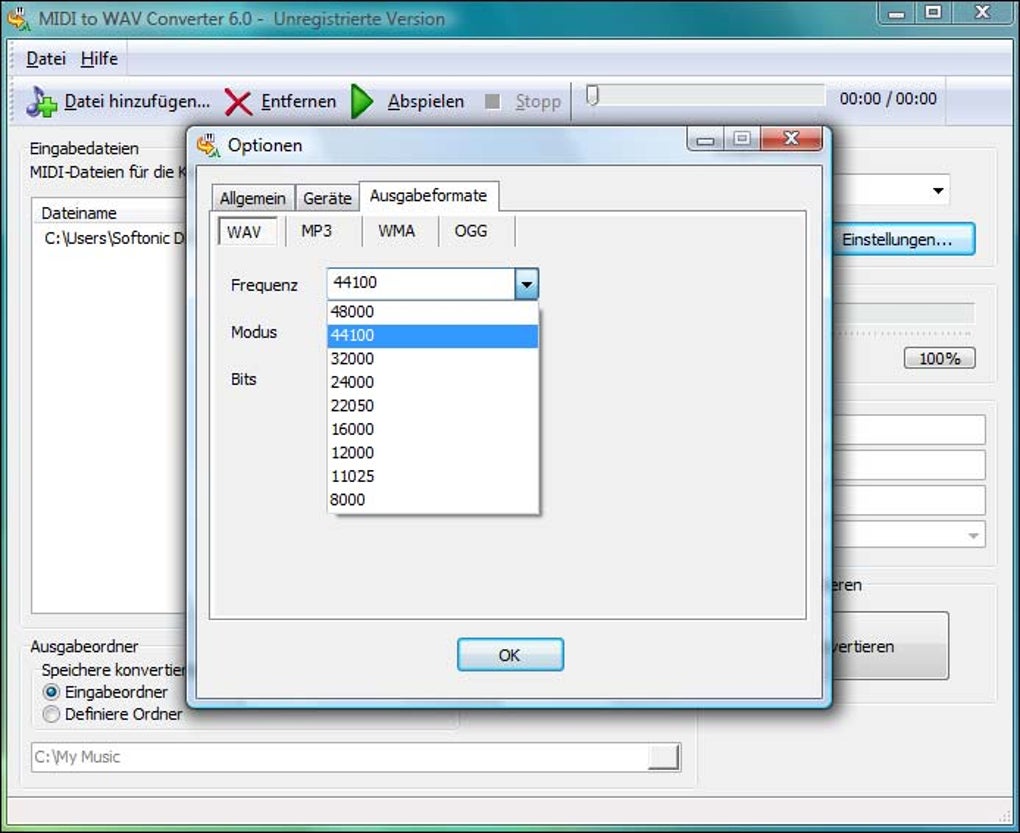1020x833 pixels.
Task: Select the C:\Users\Softonic file row
Action: point(114,238)
